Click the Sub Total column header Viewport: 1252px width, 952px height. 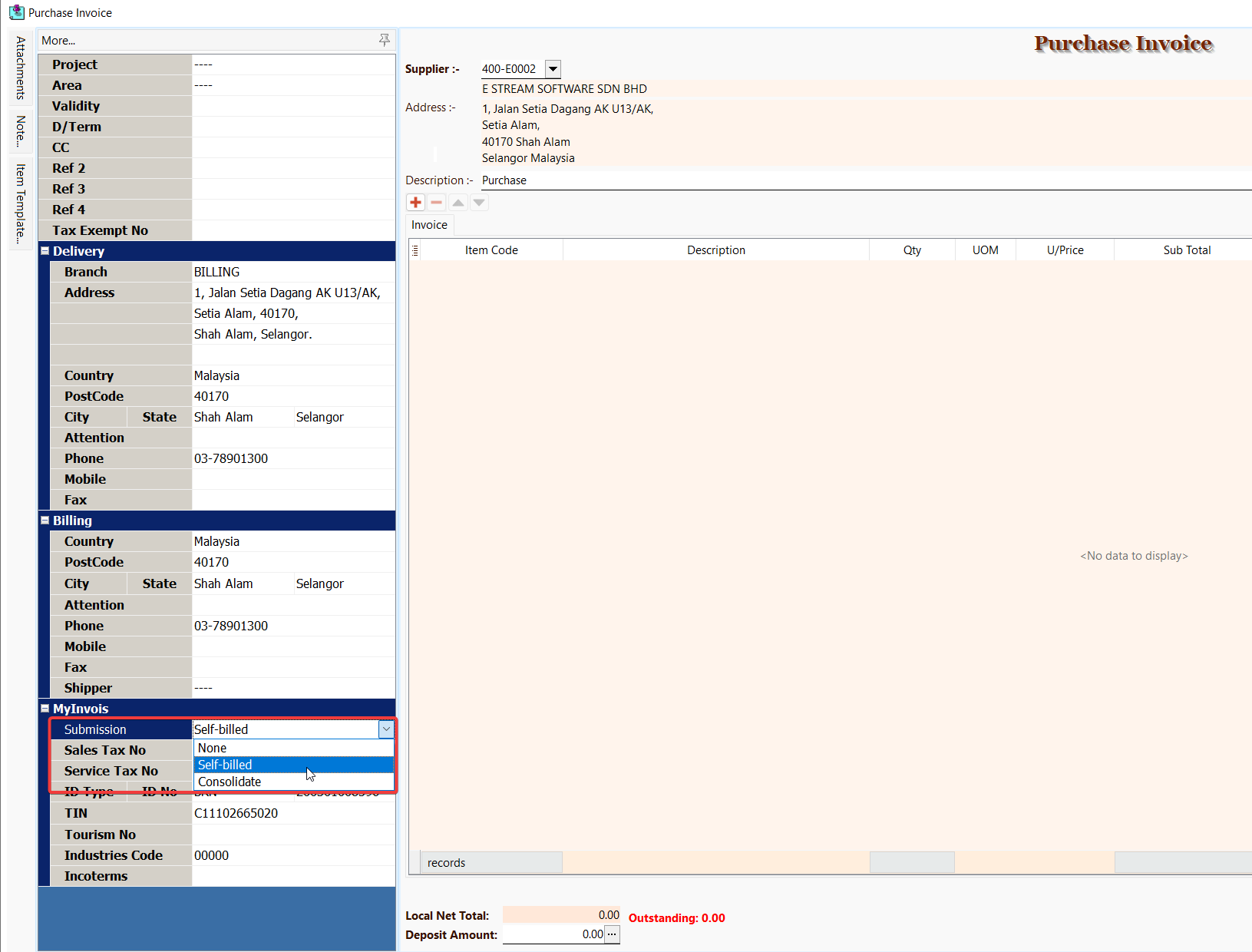coord(1186,250)
